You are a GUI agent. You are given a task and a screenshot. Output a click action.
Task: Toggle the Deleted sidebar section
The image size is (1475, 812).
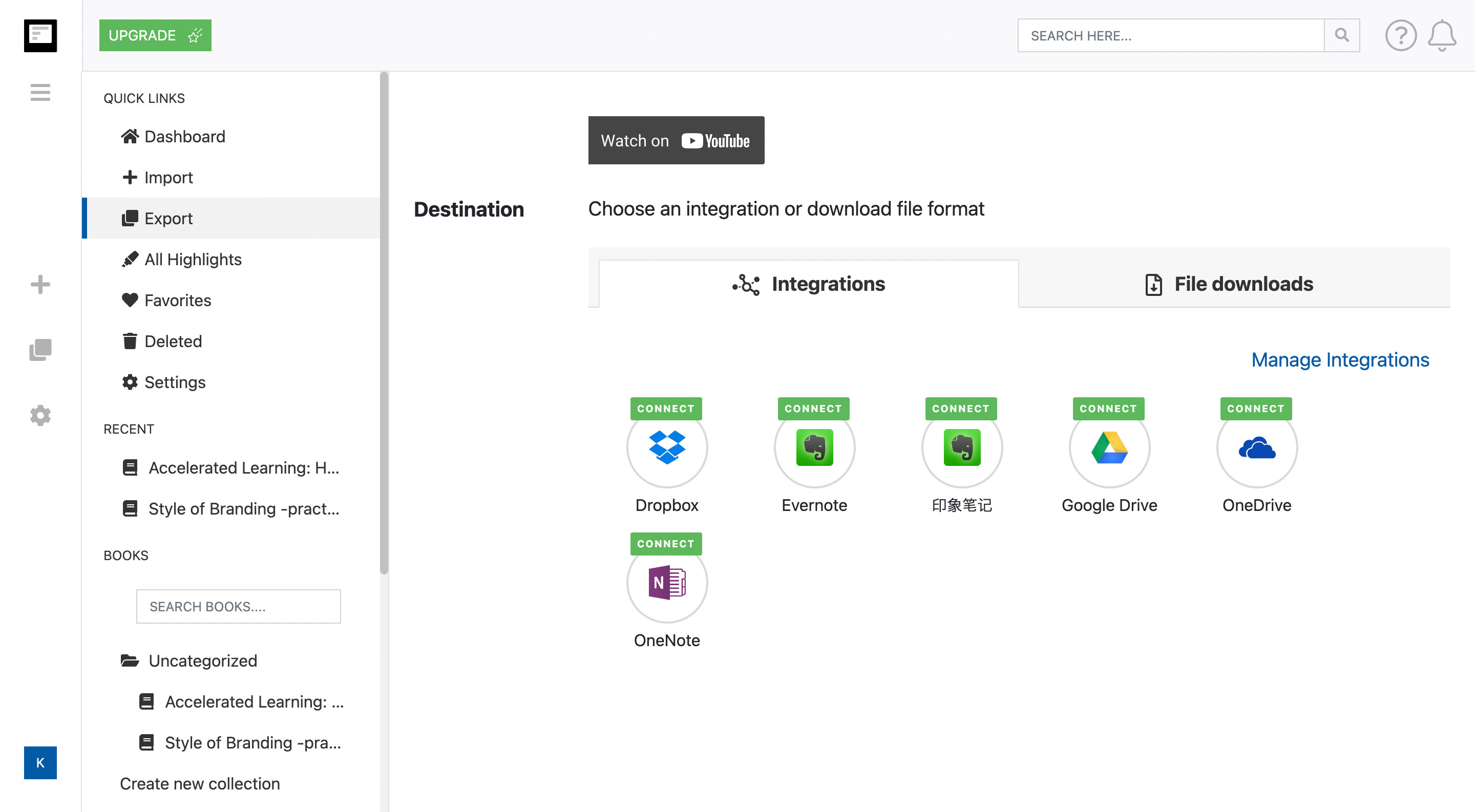coord(173,341)
